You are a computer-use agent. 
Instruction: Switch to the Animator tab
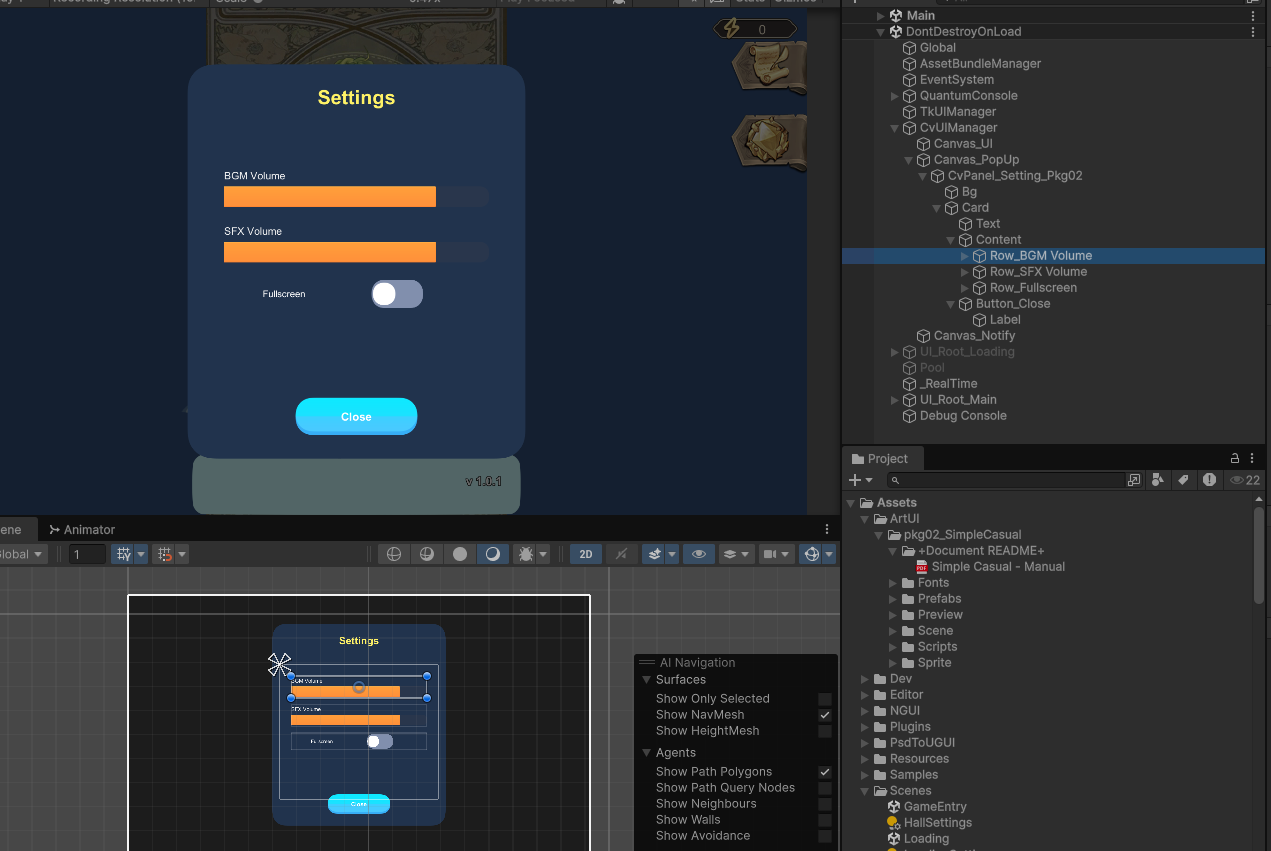pyautogui.click(x=82, y=530)
